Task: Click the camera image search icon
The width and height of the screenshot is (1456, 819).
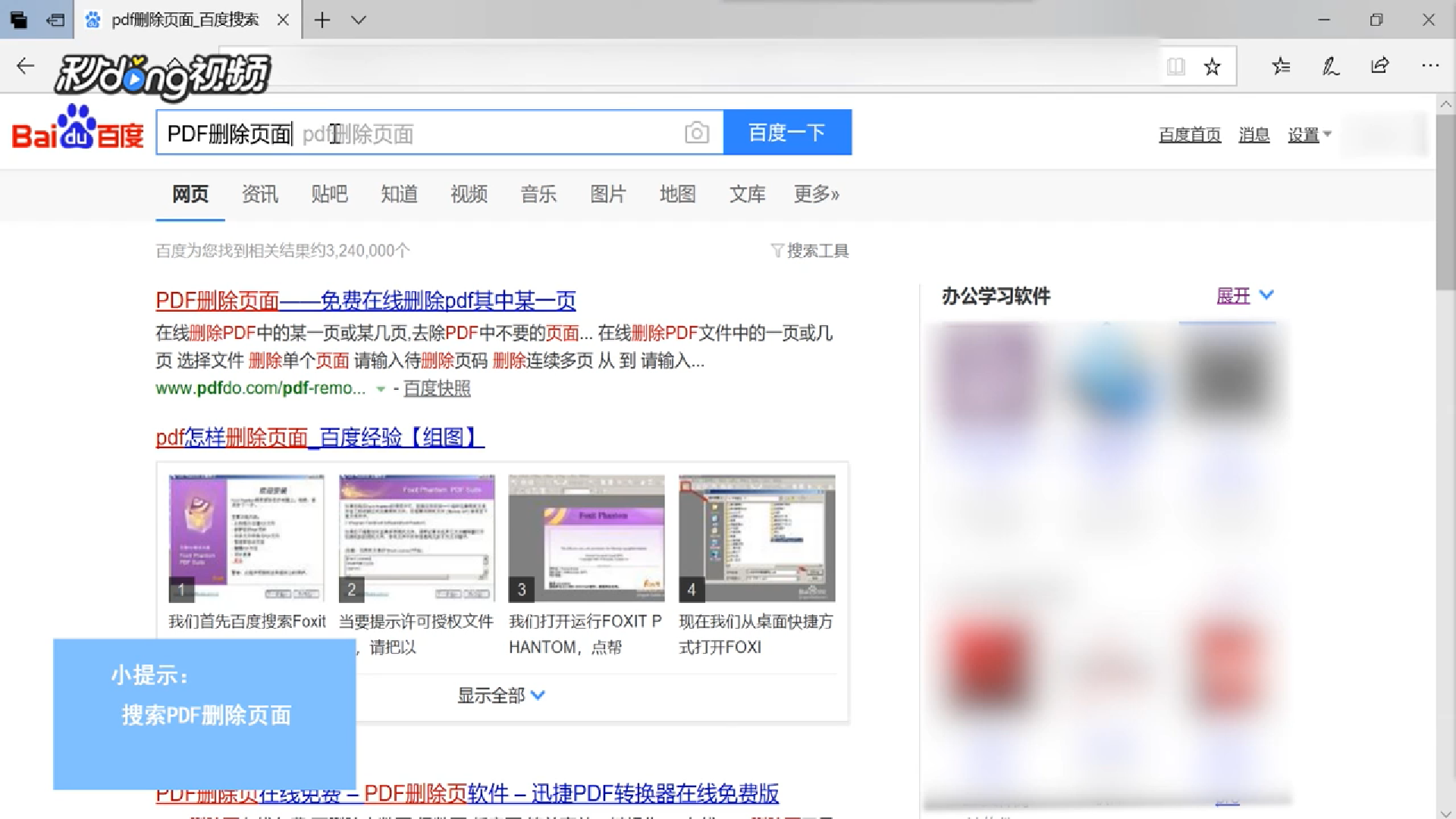Action: pos(697,133)
